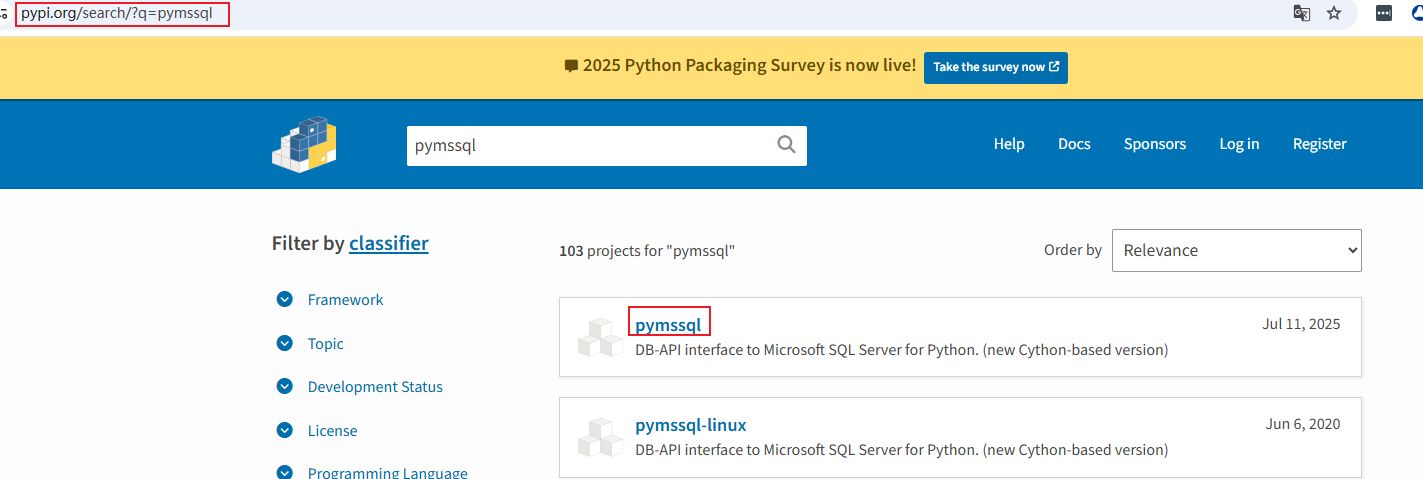
Task: Click the translate page icon in address bar
Action: click(x=1301, y=13)
